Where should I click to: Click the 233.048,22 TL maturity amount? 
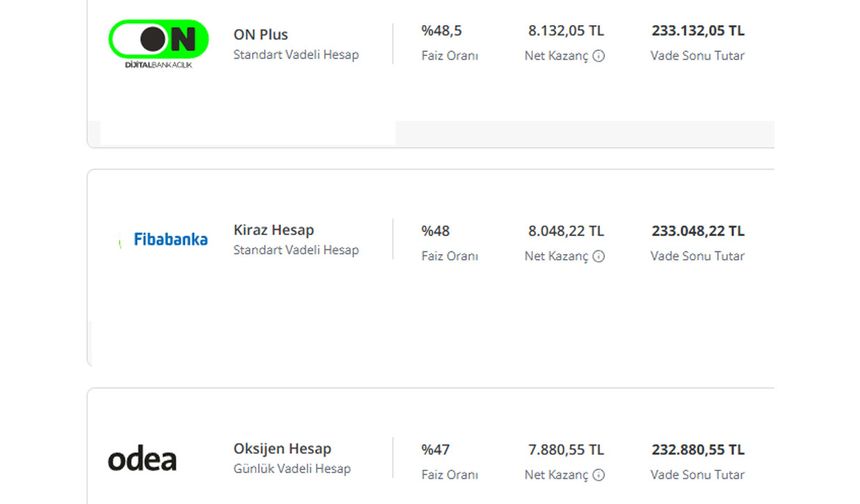tap(697, 231)
